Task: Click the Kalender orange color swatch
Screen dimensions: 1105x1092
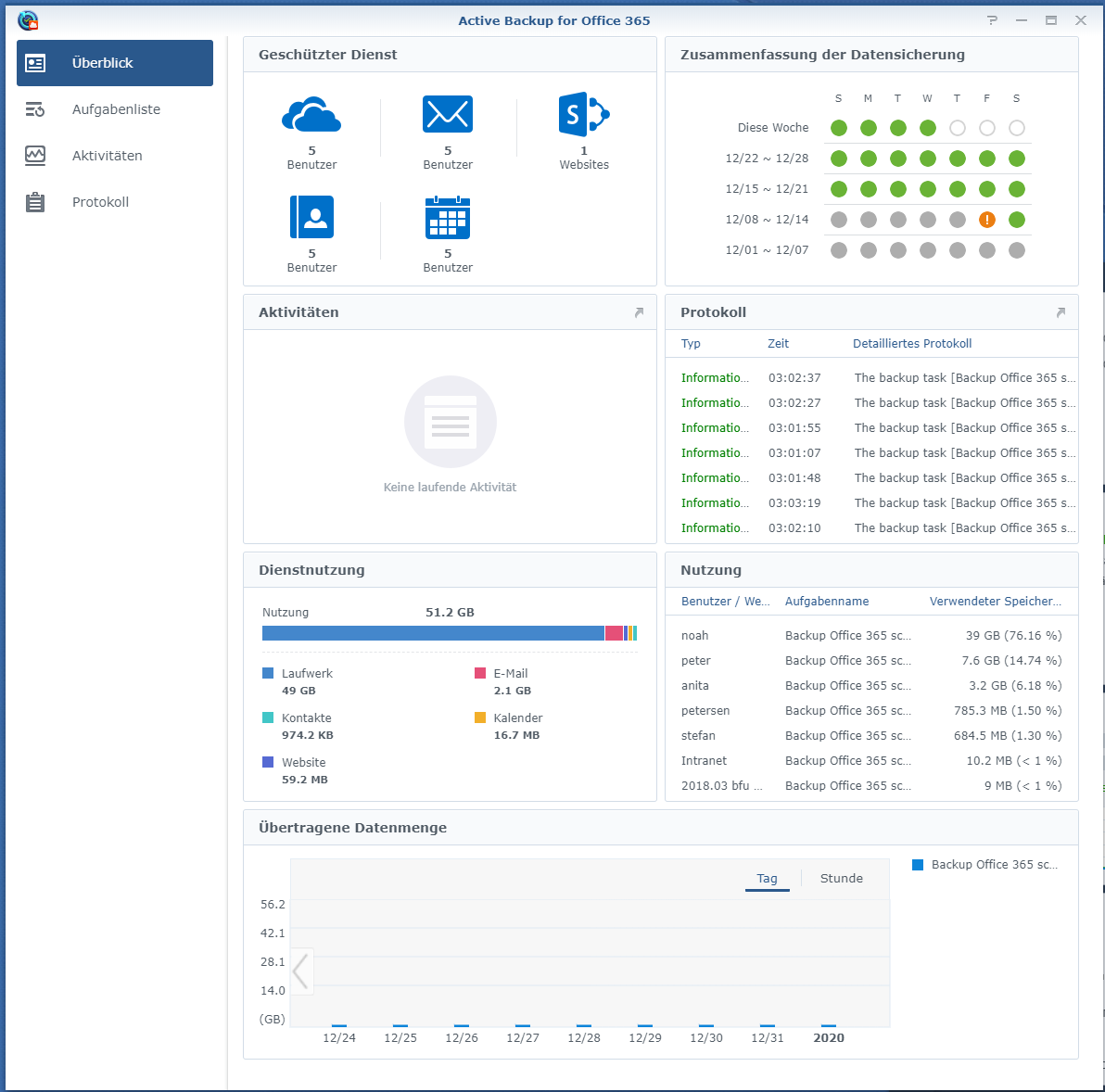Action: coord(480,717)
